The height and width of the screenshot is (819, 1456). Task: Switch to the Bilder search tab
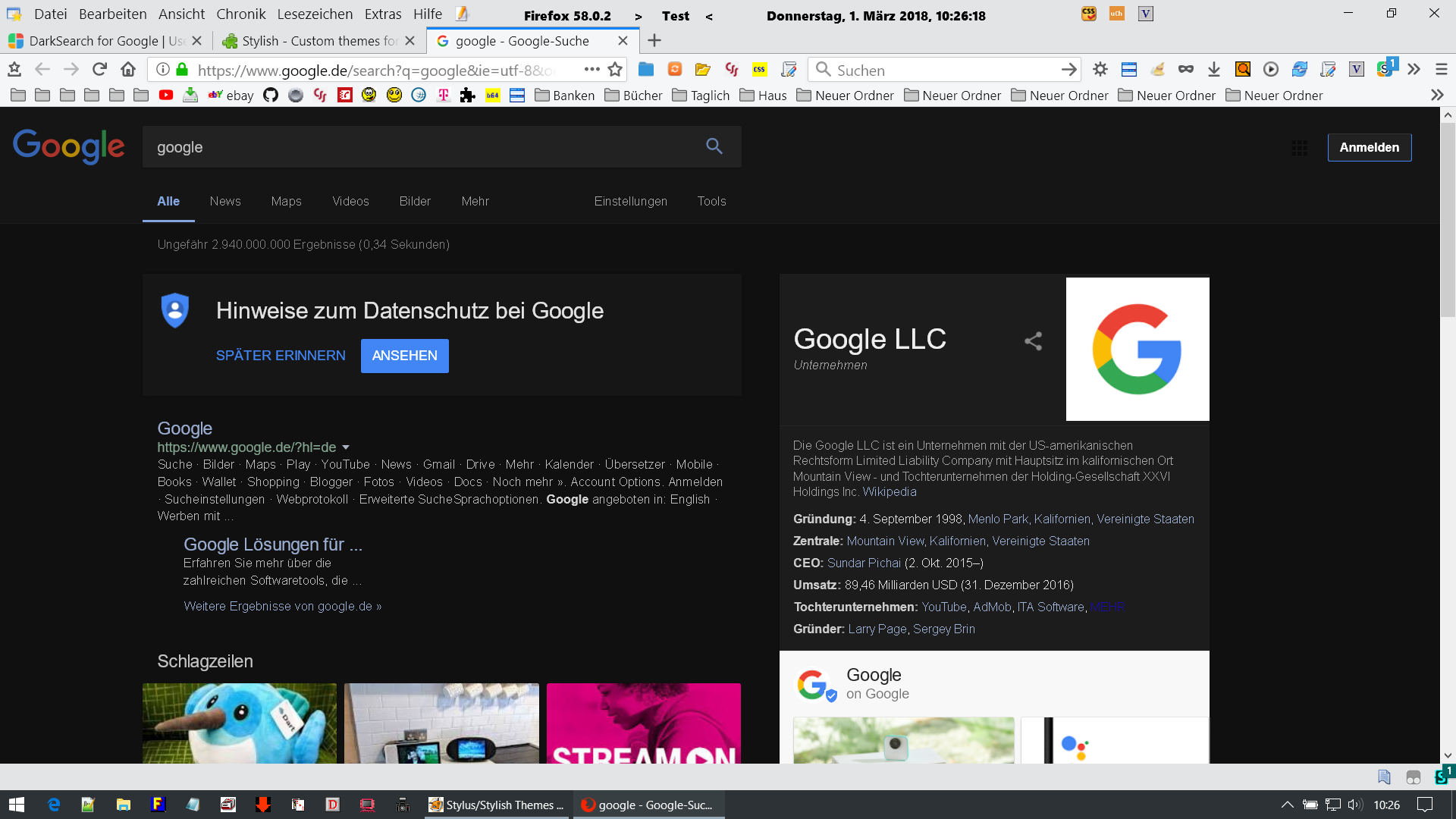pos(415,201)
